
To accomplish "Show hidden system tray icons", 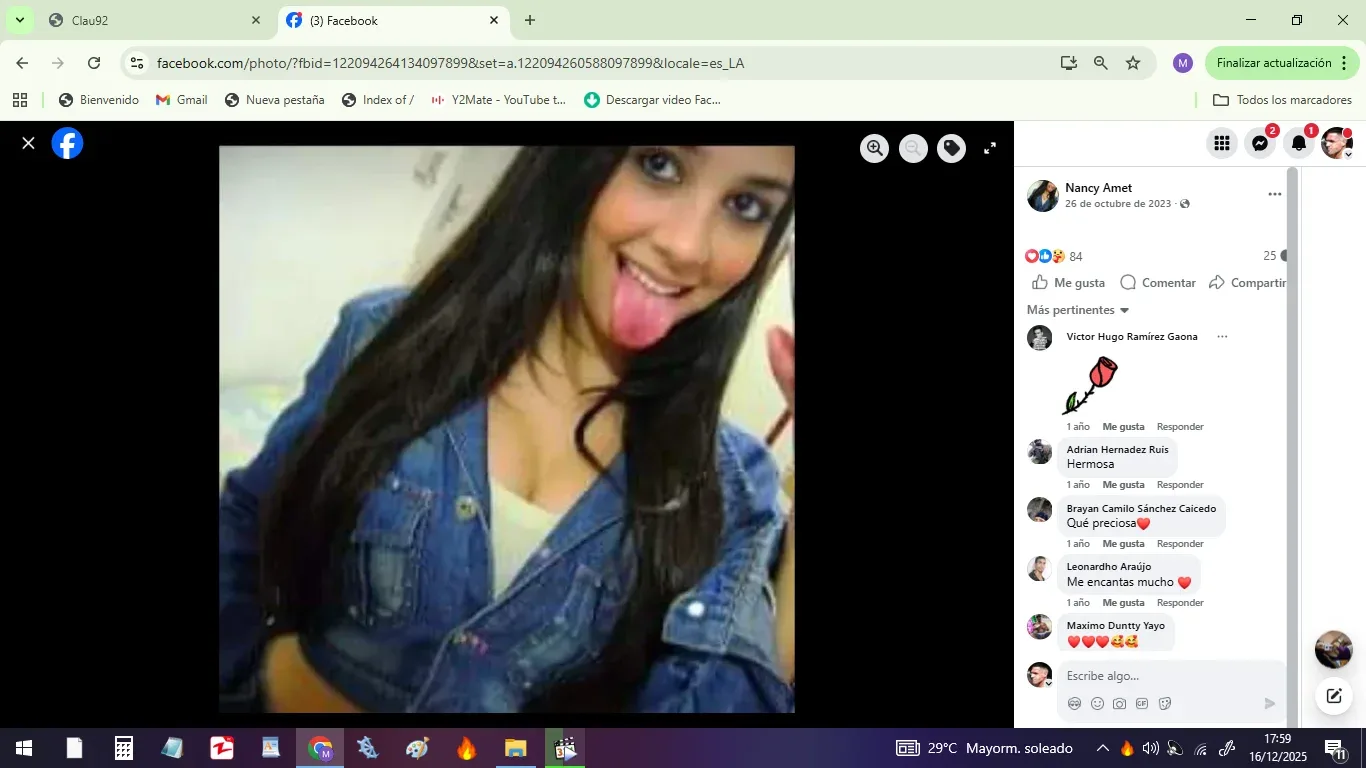I will coord(1102,748).
